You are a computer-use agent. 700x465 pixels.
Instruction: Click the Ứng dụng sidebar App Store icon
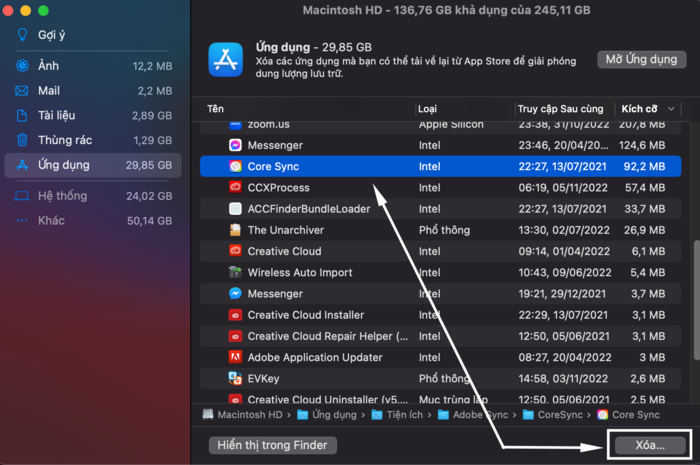click(22, 165)
